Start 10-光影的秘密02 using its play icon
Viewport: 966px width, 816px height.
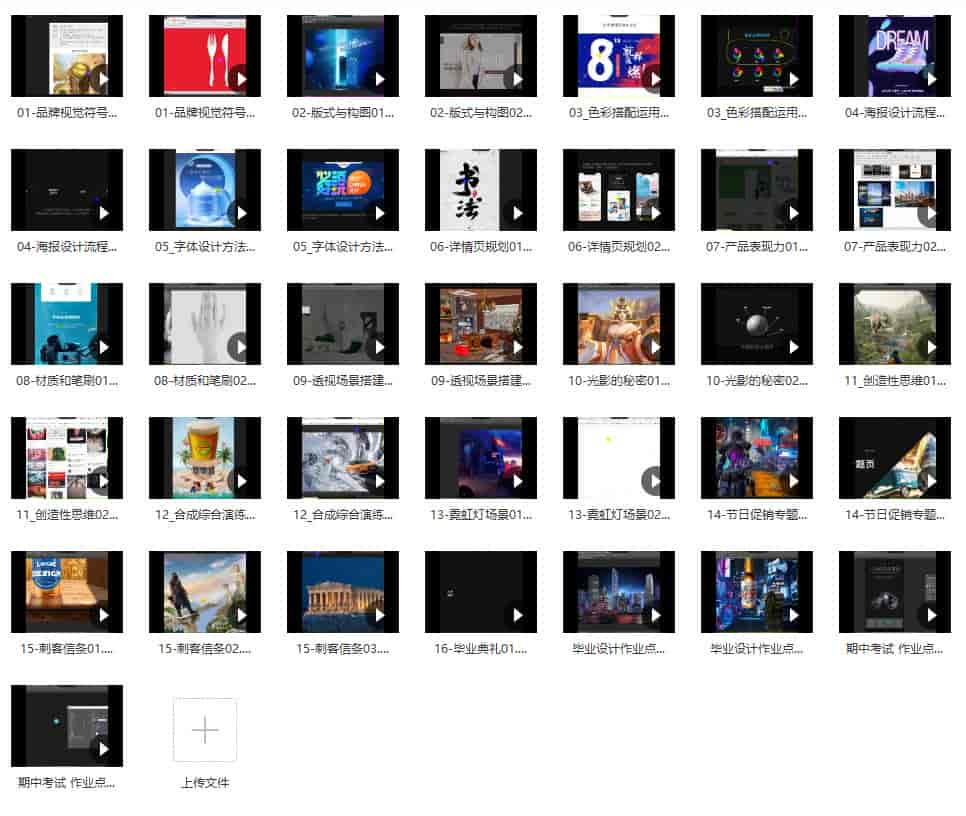(x=793, y=346)
